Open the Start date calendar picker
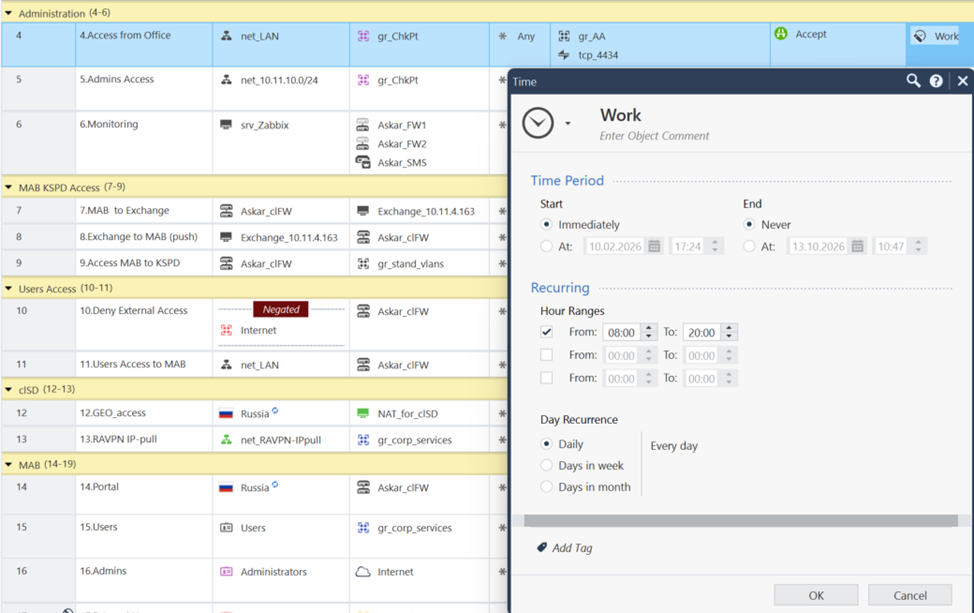The width and height of the screenshot is (974, 613). [x=654, y=247]
